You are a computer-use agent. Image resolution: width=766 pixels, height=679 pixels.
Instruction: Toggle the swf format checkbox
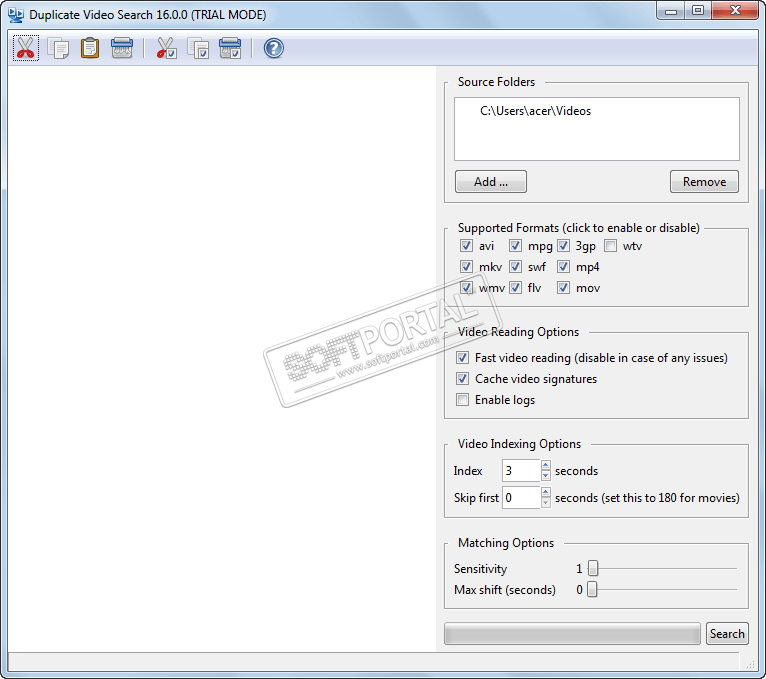(515, 267)
